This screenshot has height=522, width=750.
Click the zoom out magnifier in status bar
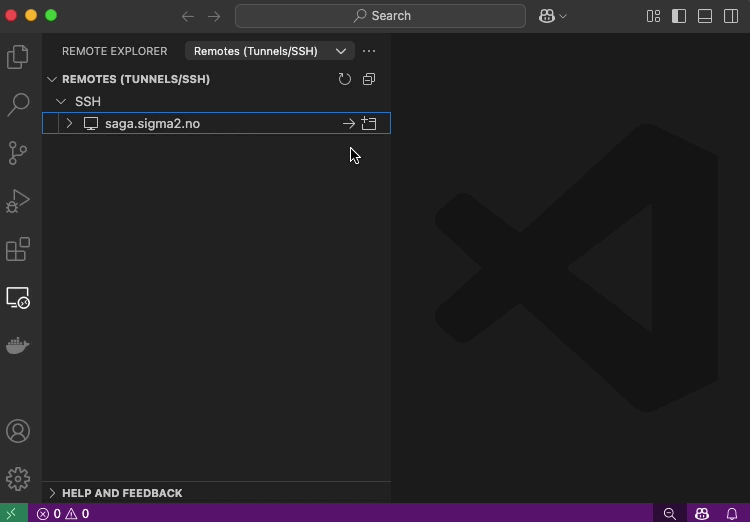670,513
